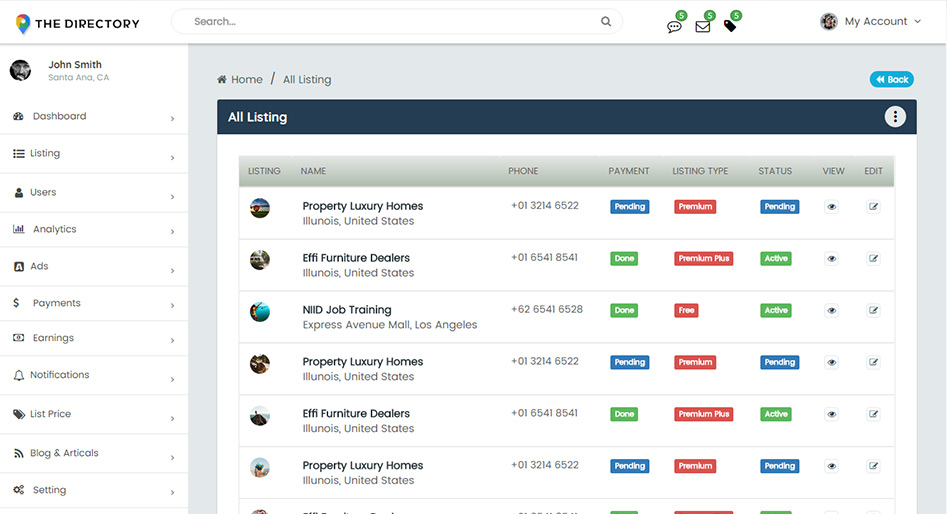947x514 pixels.
Task: Open the chat messages icon
Action: point(674,27)
